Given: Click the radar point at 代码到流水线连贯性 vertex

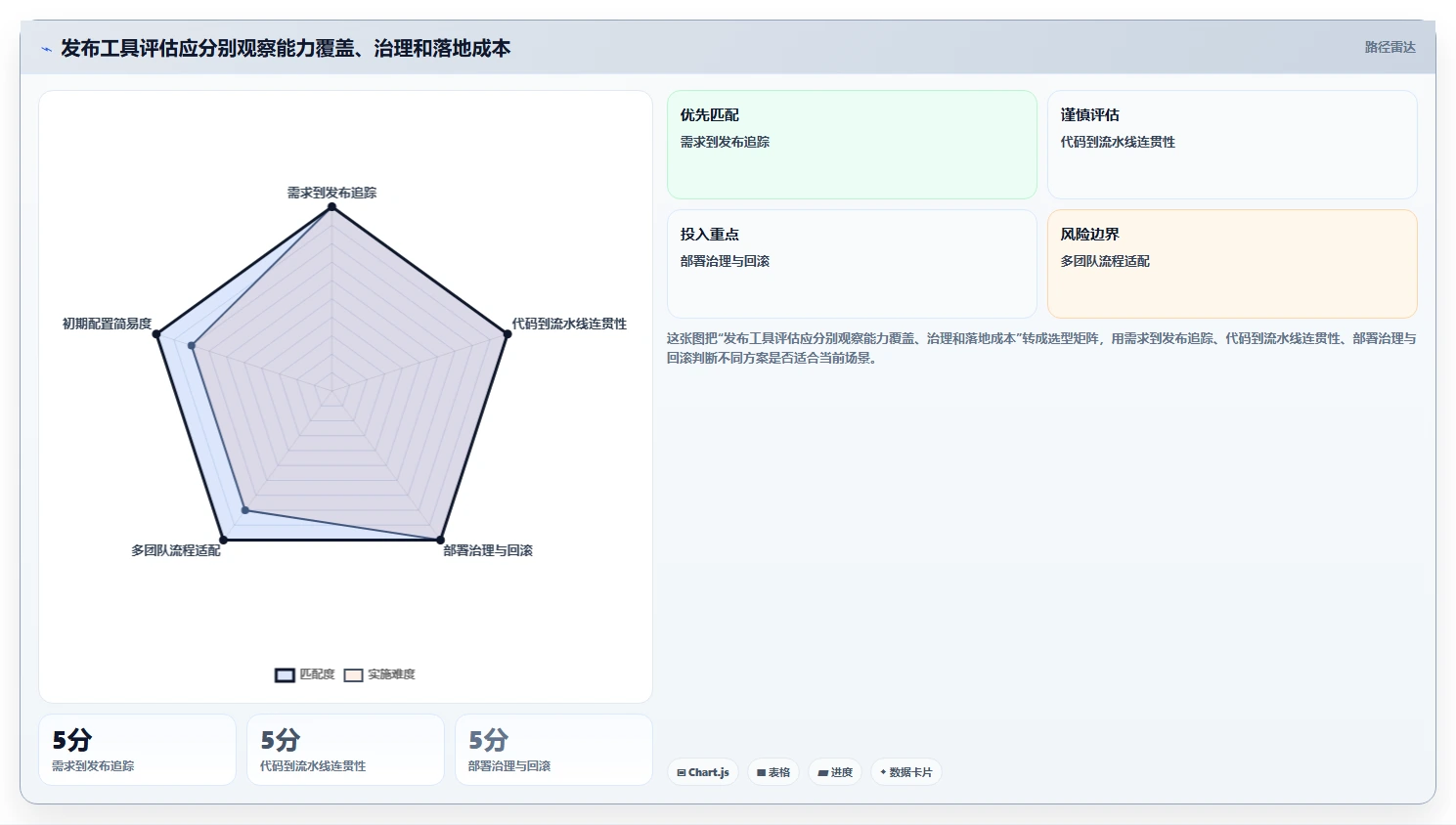Looking at the screenshot, I should pyautogui.click(x=507, y=334).
